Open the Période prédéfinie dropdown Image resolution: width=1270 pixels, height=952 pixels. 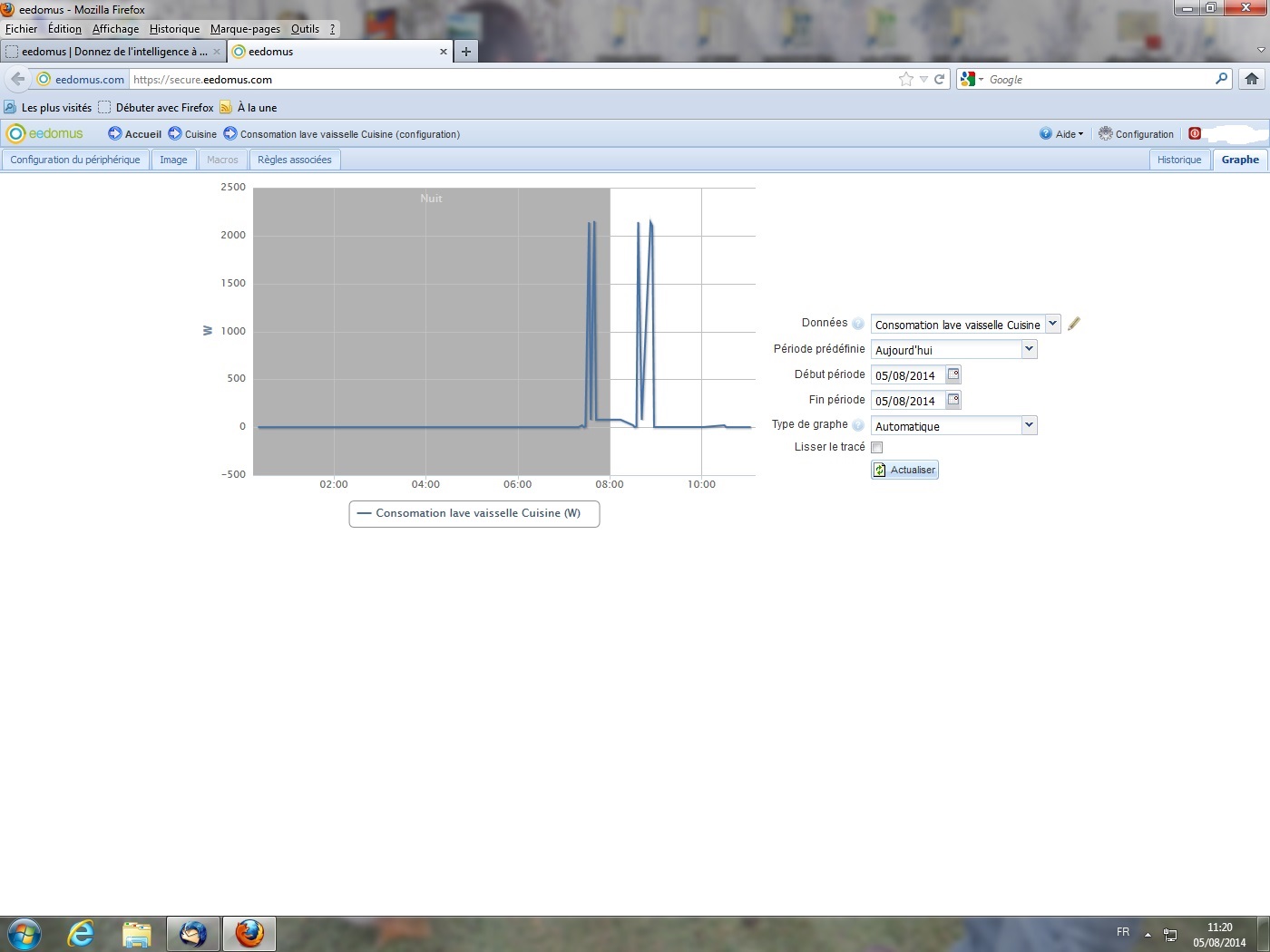1029,349
